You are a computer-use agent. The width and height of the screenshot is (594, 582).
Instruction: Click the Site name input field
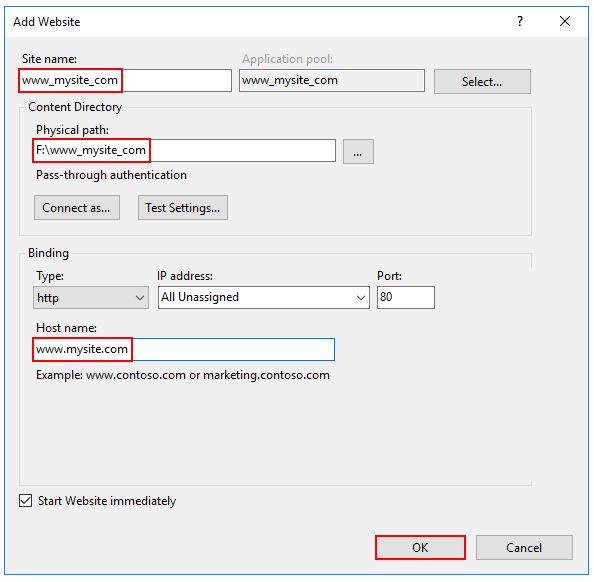[125, 80]
